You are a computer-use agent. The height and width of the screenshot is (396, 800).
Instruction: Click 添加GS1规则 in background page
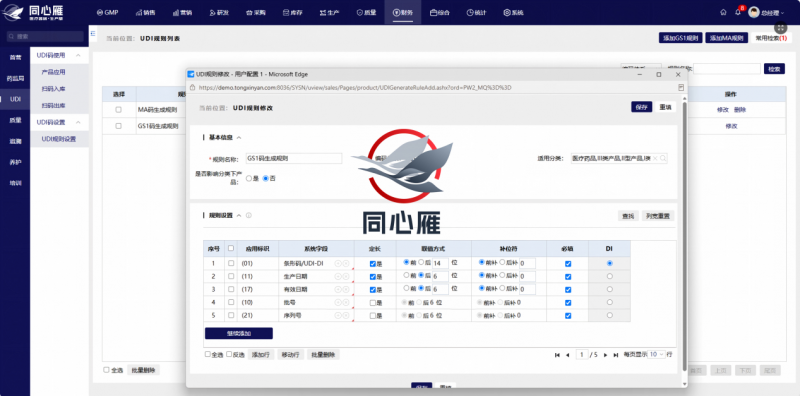point(681,38)
